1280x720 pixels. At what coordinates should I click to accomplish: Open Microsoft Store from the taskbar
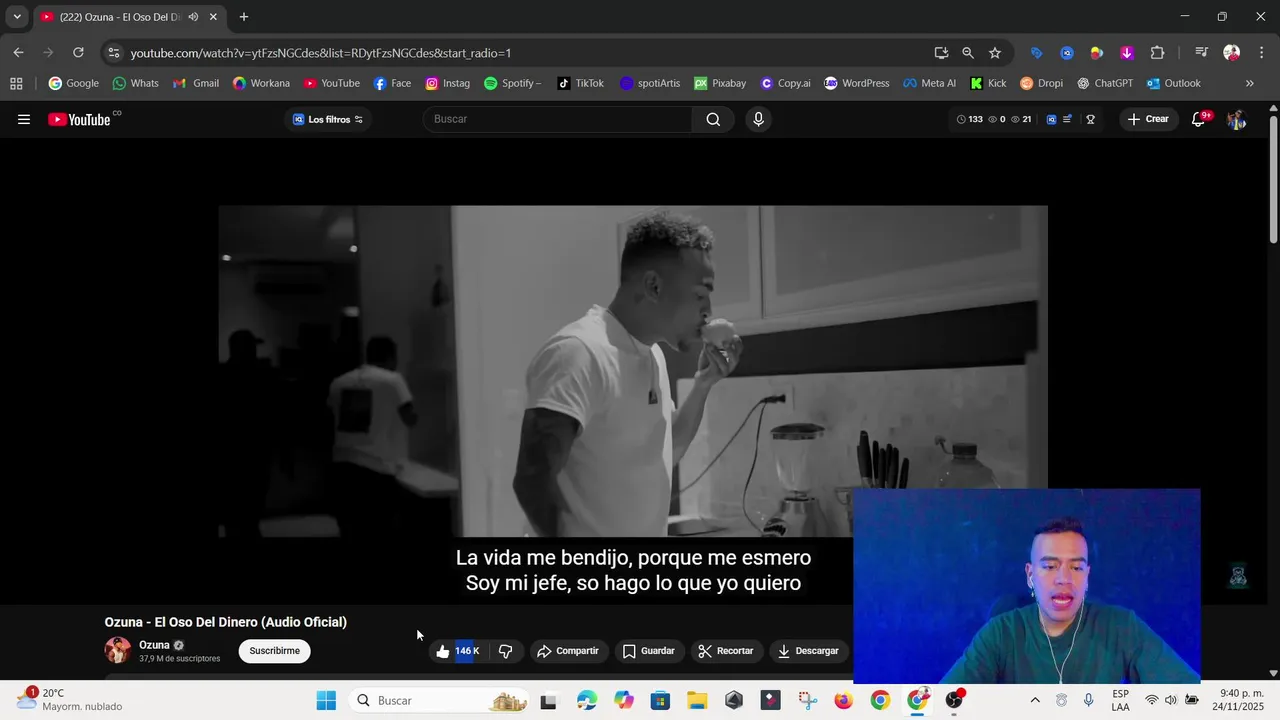click(x=660, y=700)
